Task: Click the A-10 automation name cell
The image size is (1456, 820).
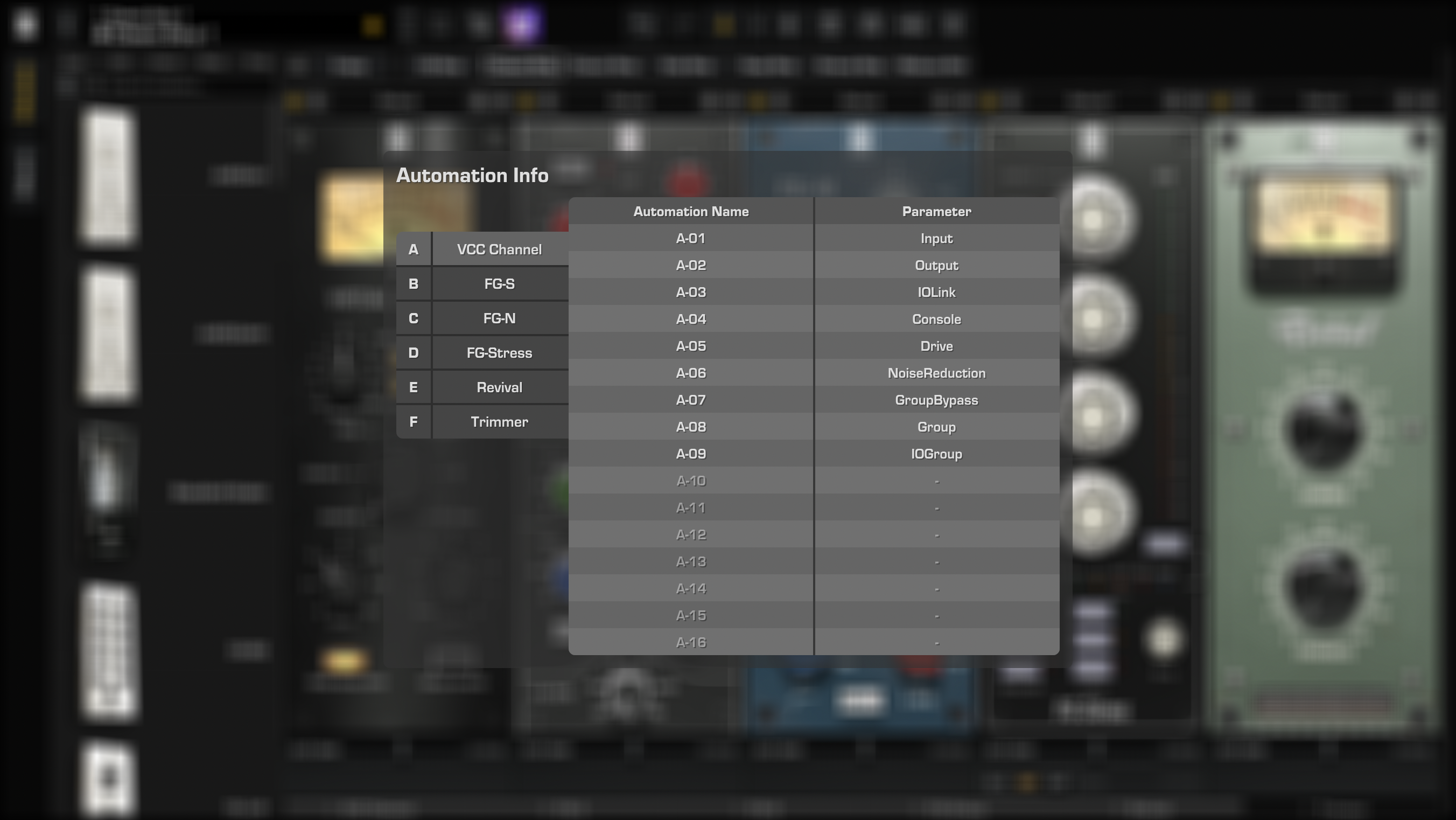Action: (x=691, y=481)
